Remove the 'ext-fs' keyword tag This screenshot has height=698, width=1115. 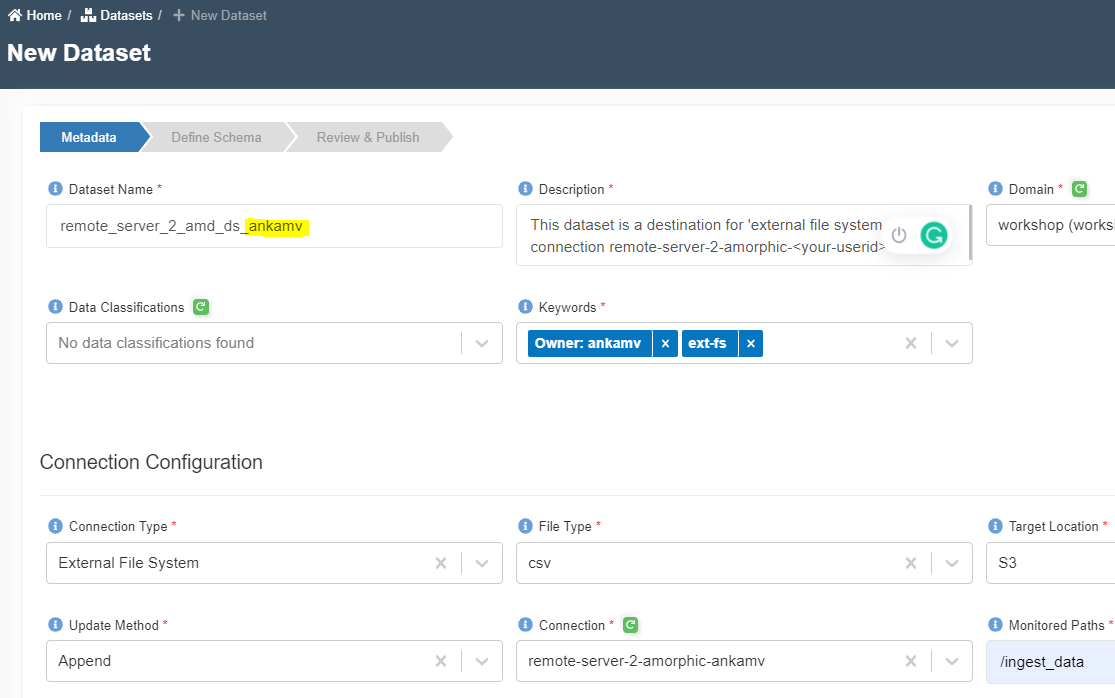[x=750, y=343]
